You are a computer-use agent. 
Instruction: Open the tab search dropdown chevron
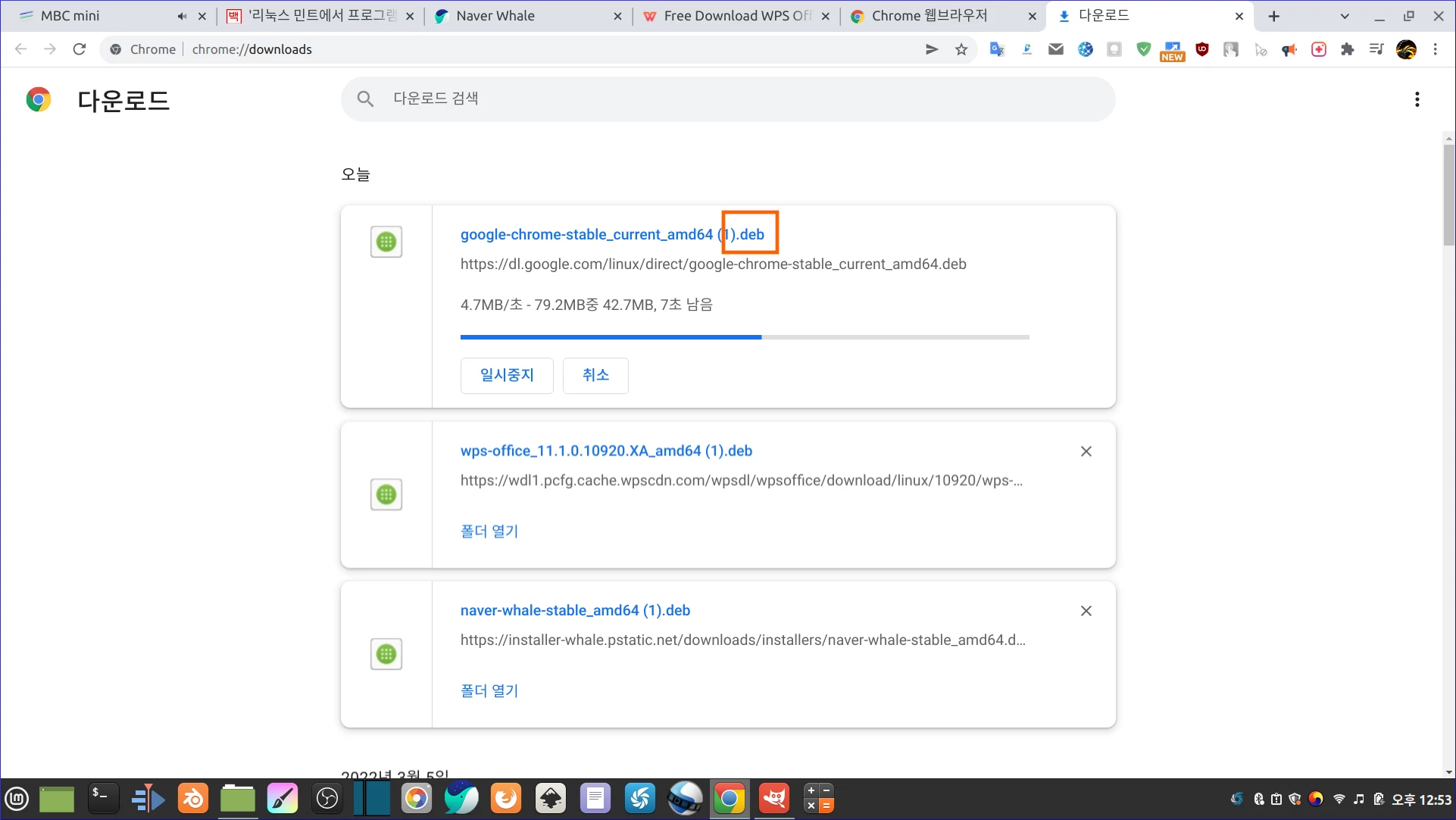[x=1345, y=16]
